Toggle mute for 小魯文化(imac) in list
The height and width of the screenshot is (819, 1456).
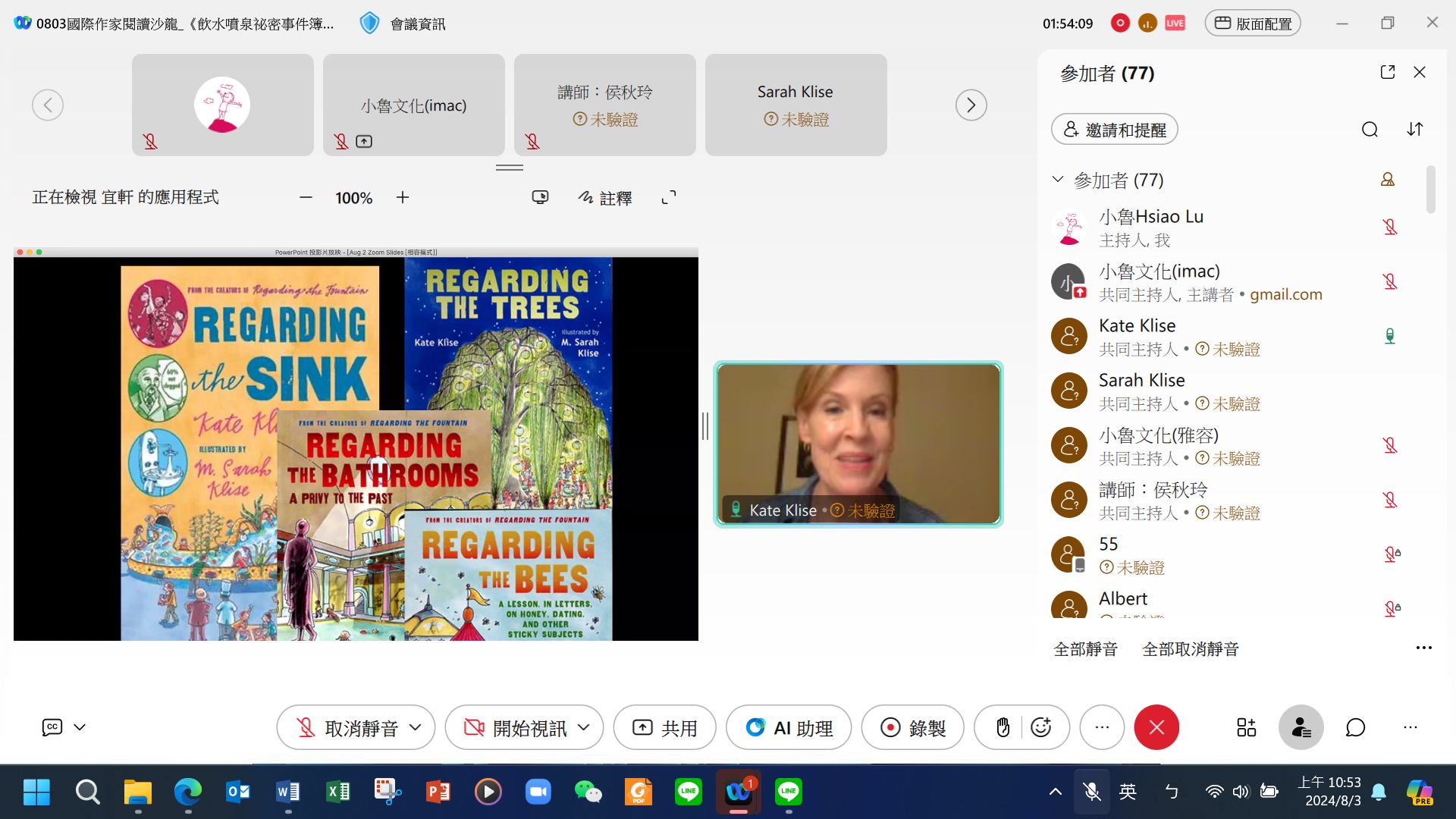(x=1390, y=281)
